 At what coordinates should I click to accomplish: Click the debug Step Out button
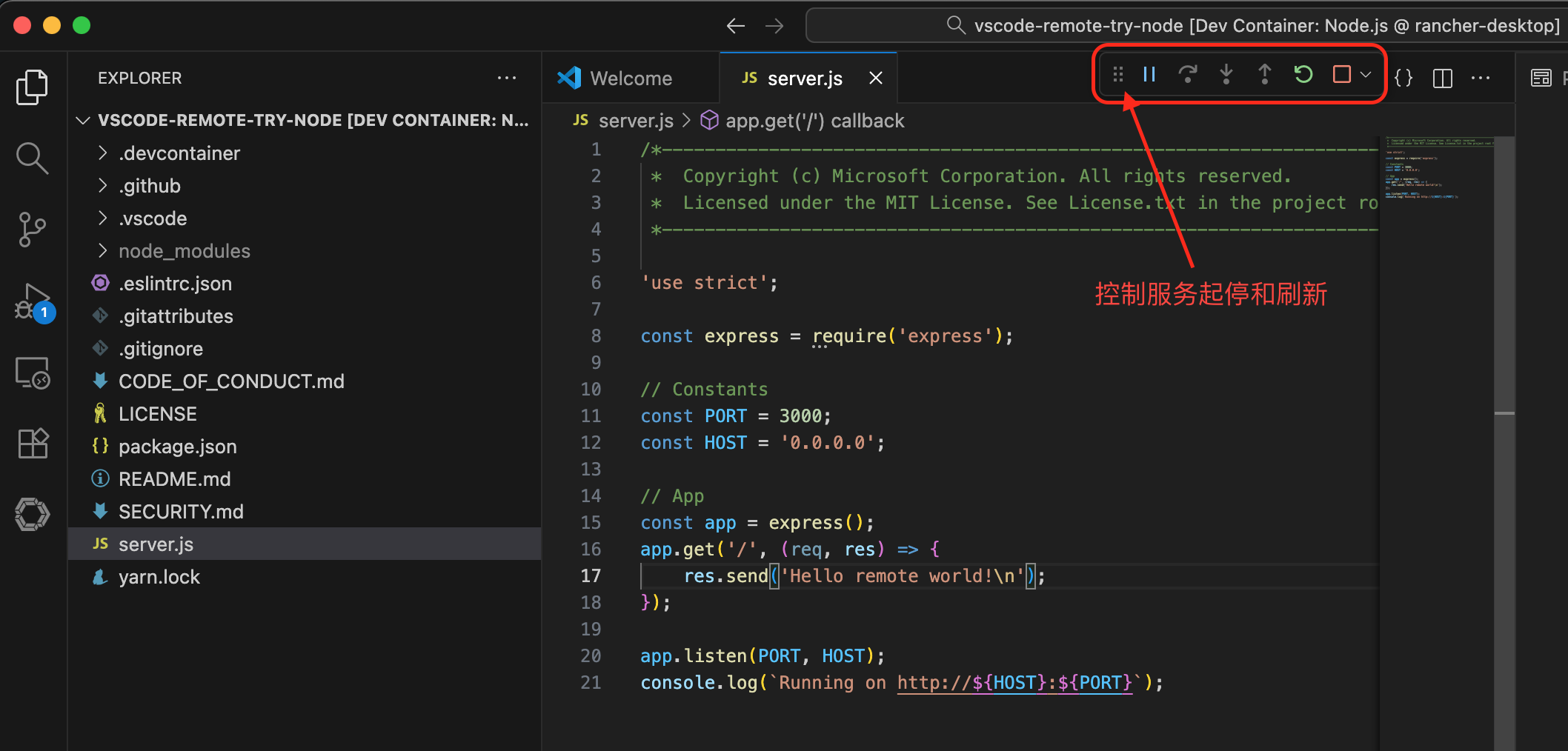click(1265, 75)
